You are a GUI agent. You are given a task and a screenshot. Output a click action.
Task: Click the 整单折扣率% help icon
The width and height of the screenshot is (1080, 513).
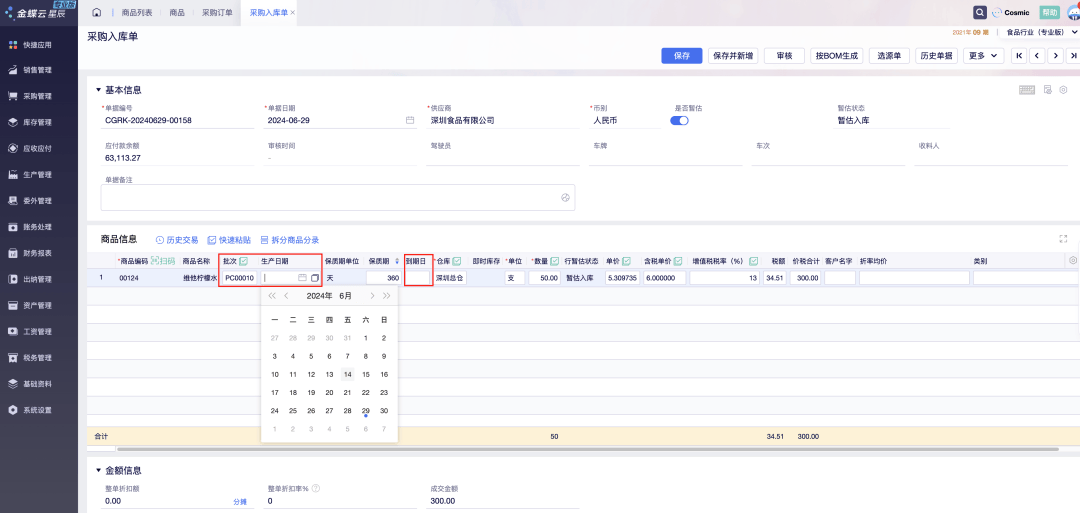[315, 488]
